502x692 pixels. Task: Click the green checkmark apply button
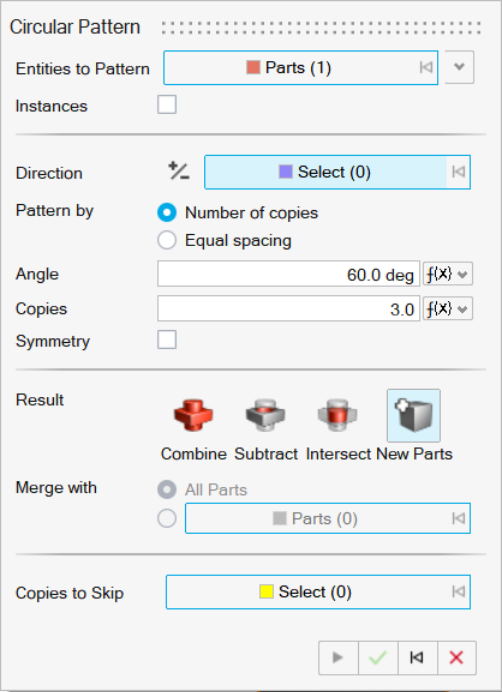pyautogui.click(x=378, y=658)
